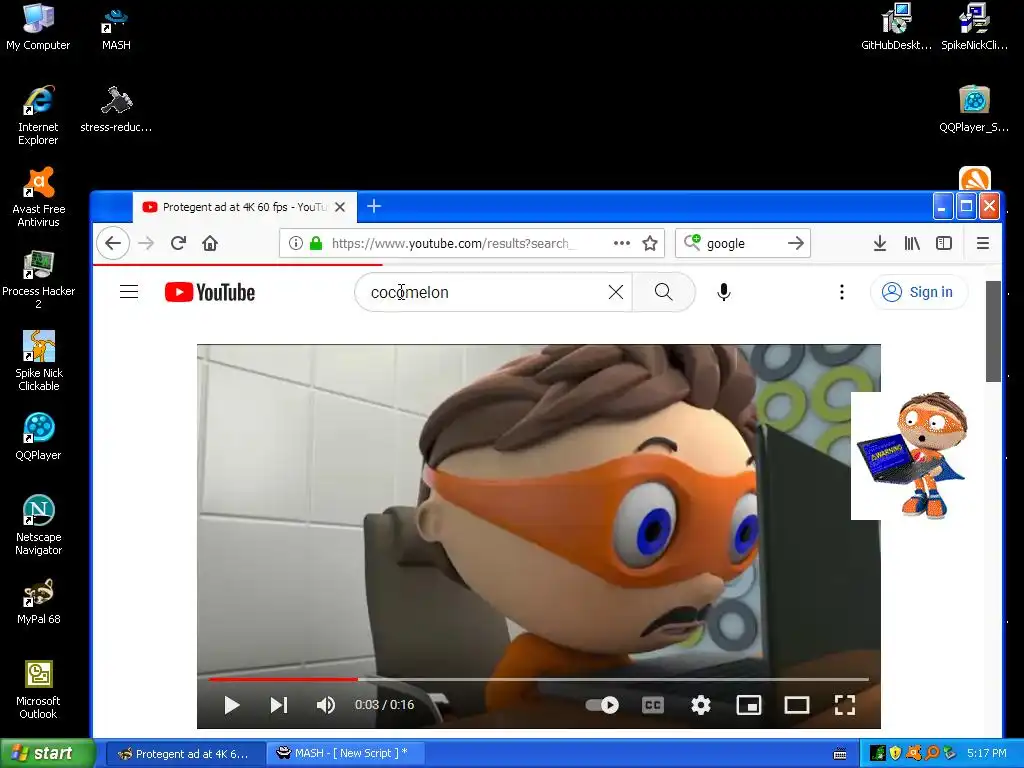Go to YouTube home via logo
This screenshot has width=1024, height=768.
click(x=210, y=292)
